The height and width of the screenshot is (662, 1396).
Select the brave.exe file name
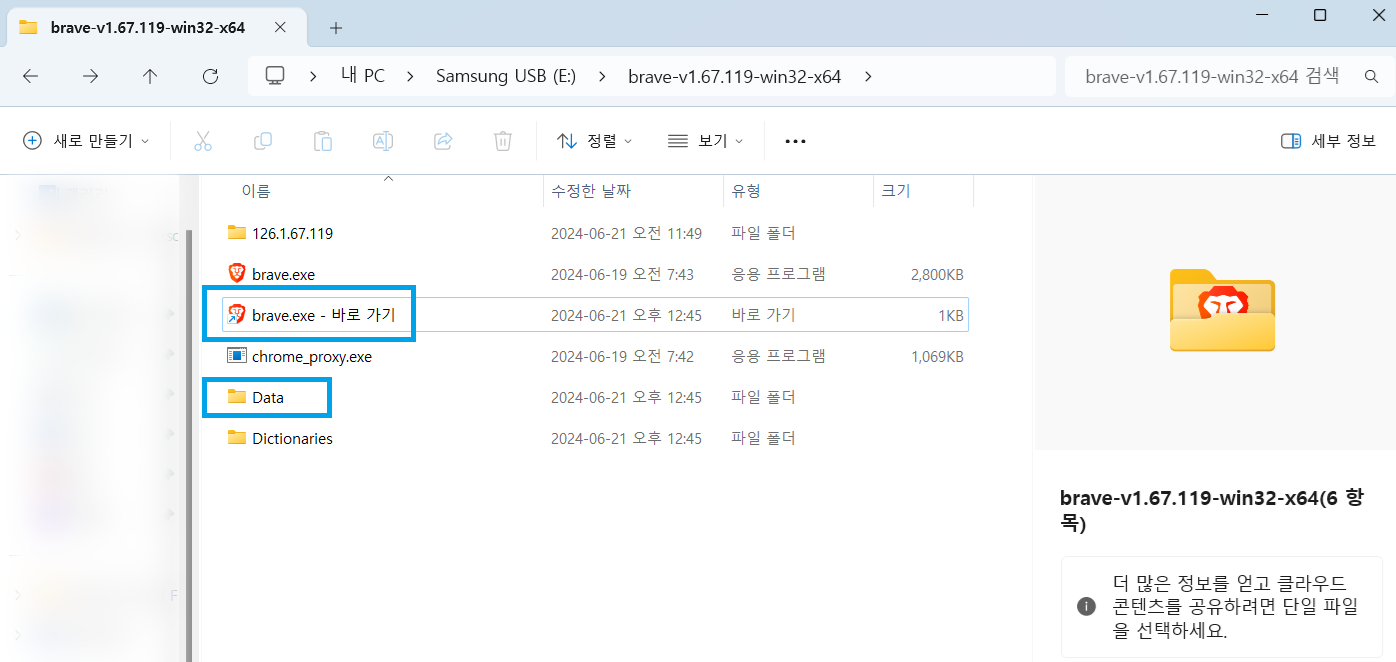[284, 274]
